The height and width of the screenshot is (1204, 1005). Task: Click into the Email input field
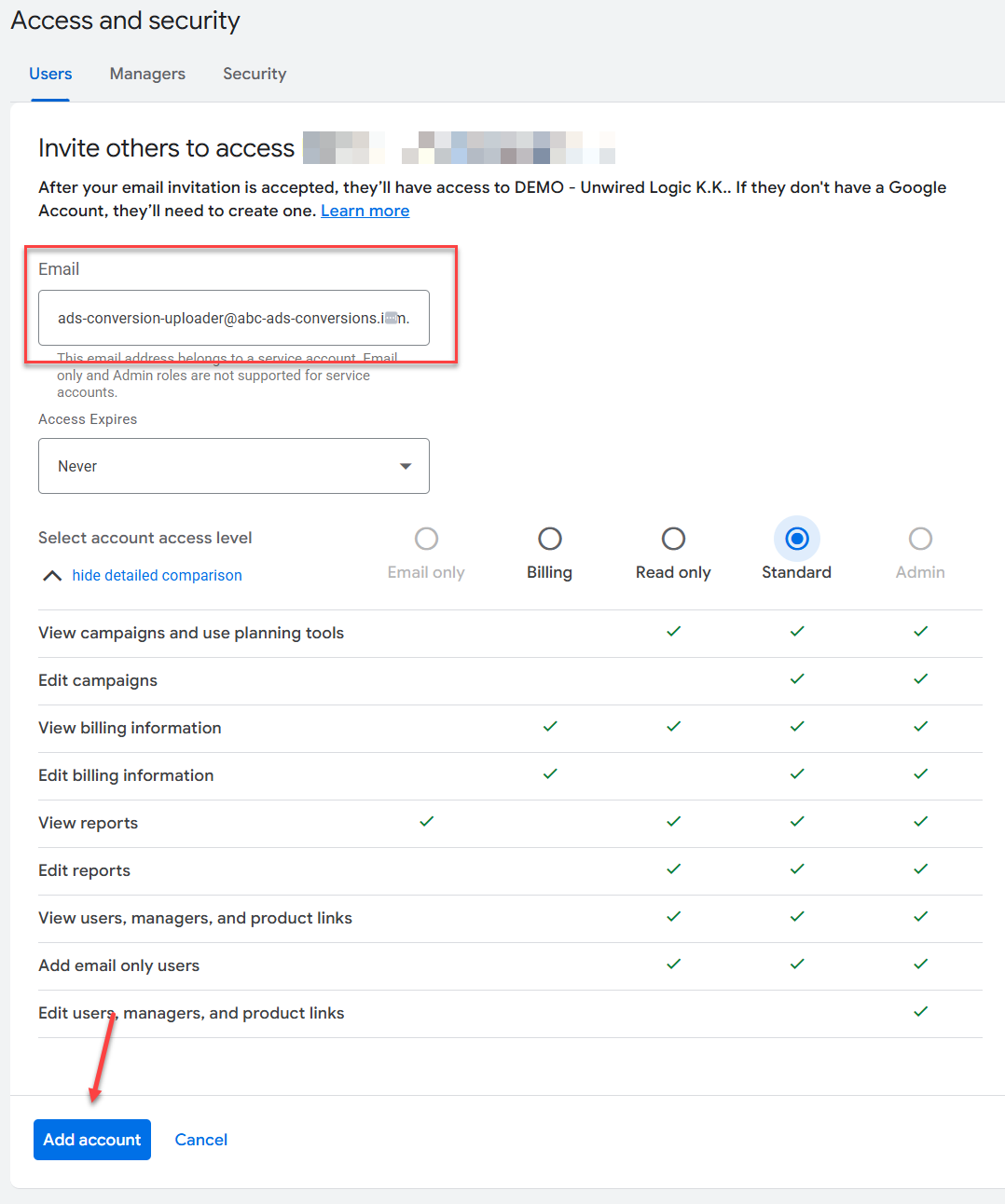234,318
